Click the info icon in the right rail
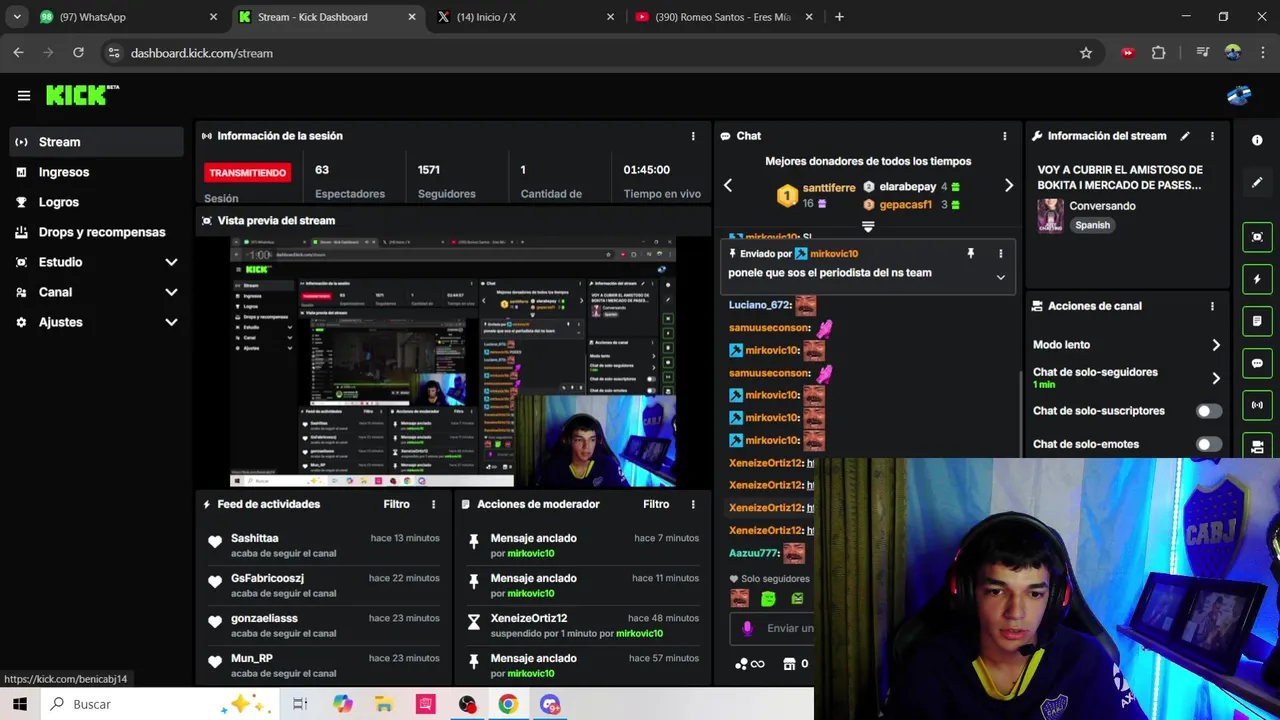The image size is (1280, 720). [x=1257, y=141]
